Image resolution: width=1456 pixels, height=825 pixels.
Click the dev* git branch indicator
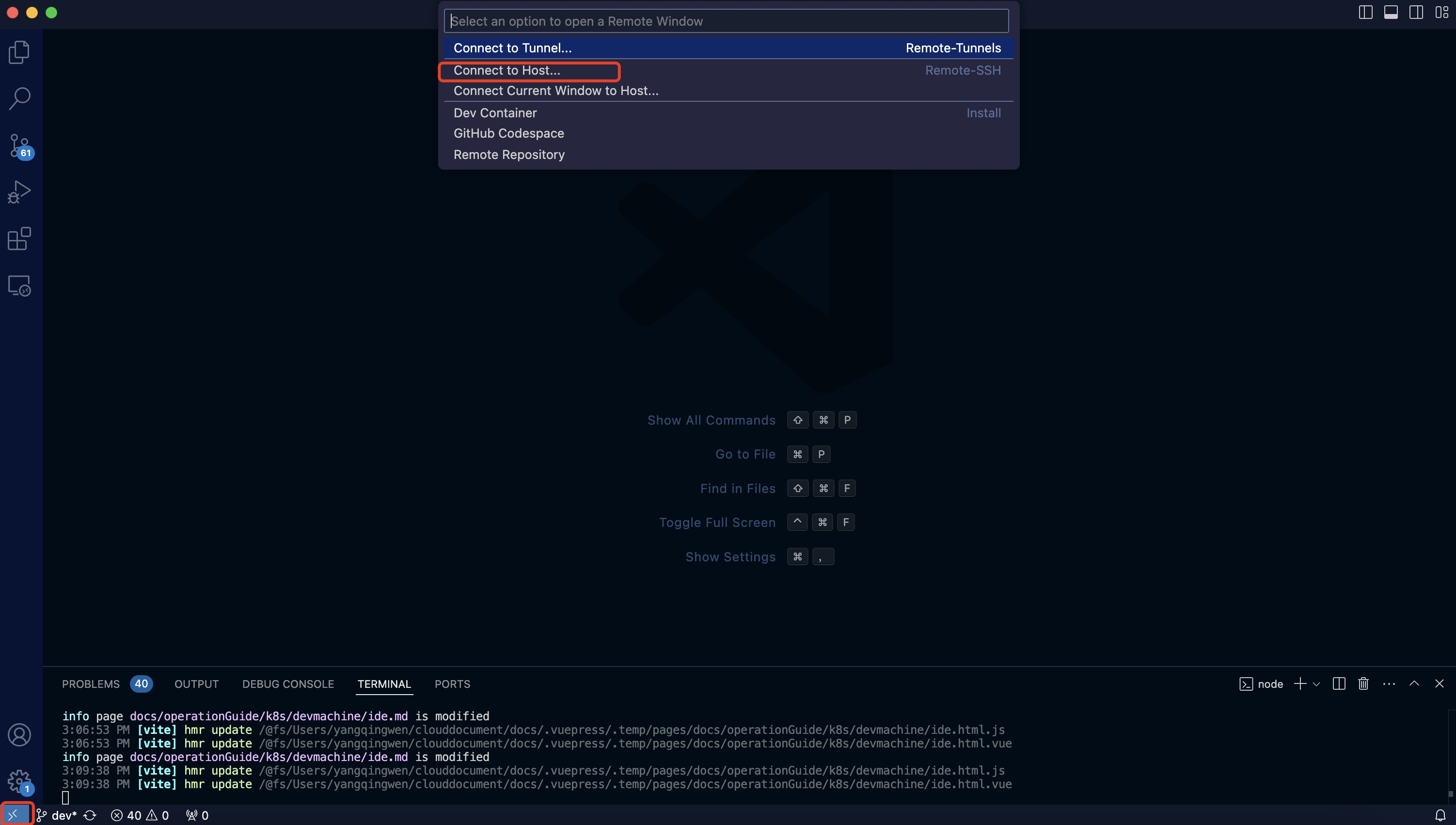tap(57, 815)
